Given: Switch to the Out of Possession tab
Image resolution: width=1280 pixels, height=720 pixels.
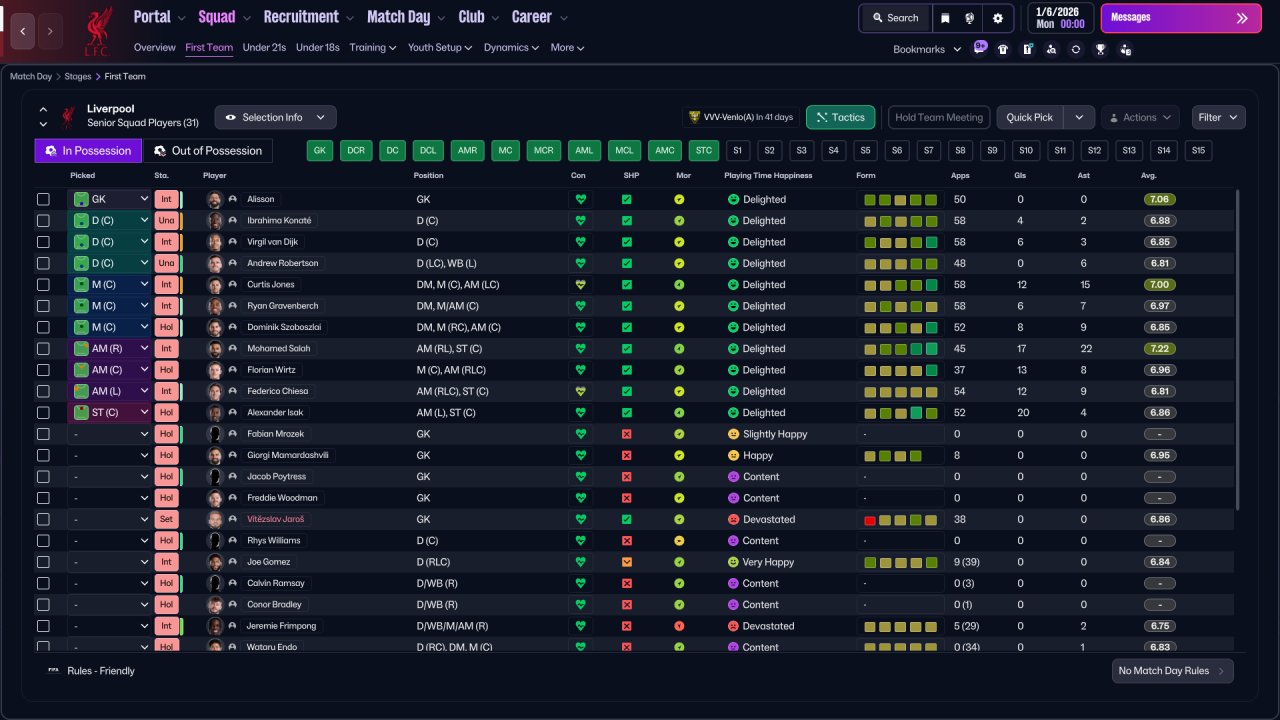Looking at the screenshot, I should (x=208, y=151).
